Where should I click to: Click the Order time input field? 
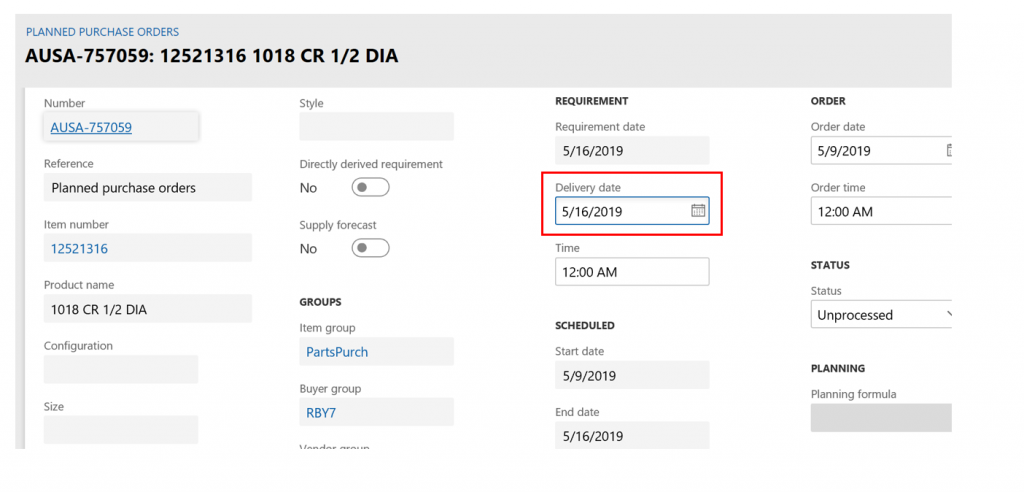[880, 211]
